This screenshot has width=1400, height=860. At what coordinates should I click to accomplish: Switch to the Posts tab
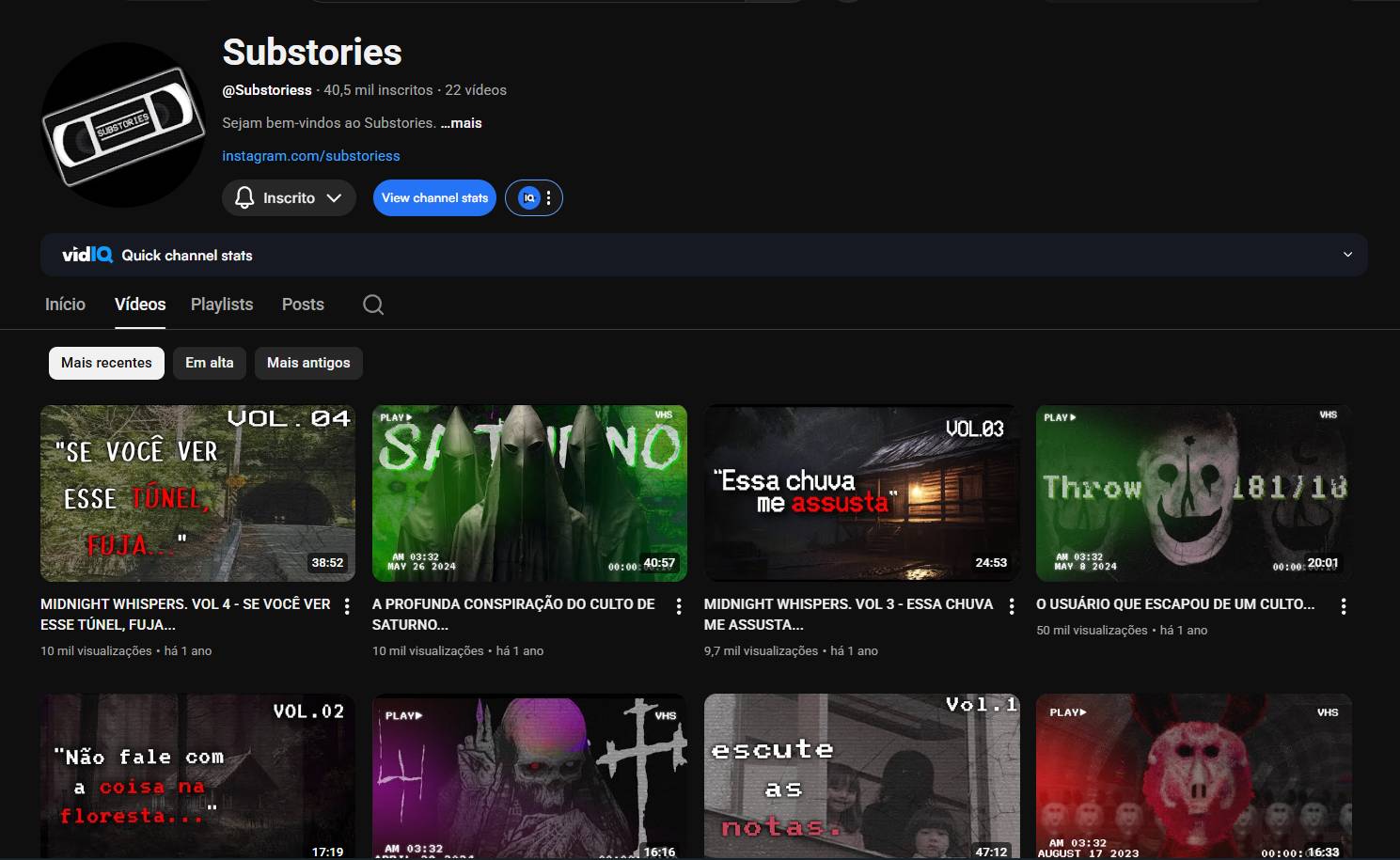(303, 305)
